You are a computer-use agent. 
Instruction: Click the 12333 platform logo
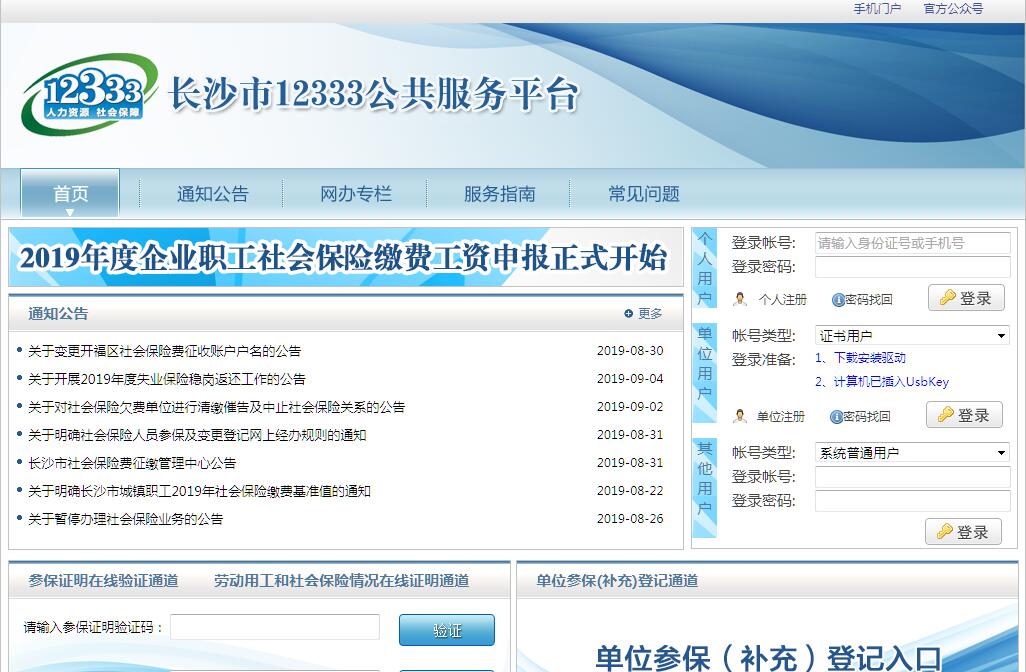point(89,95)
